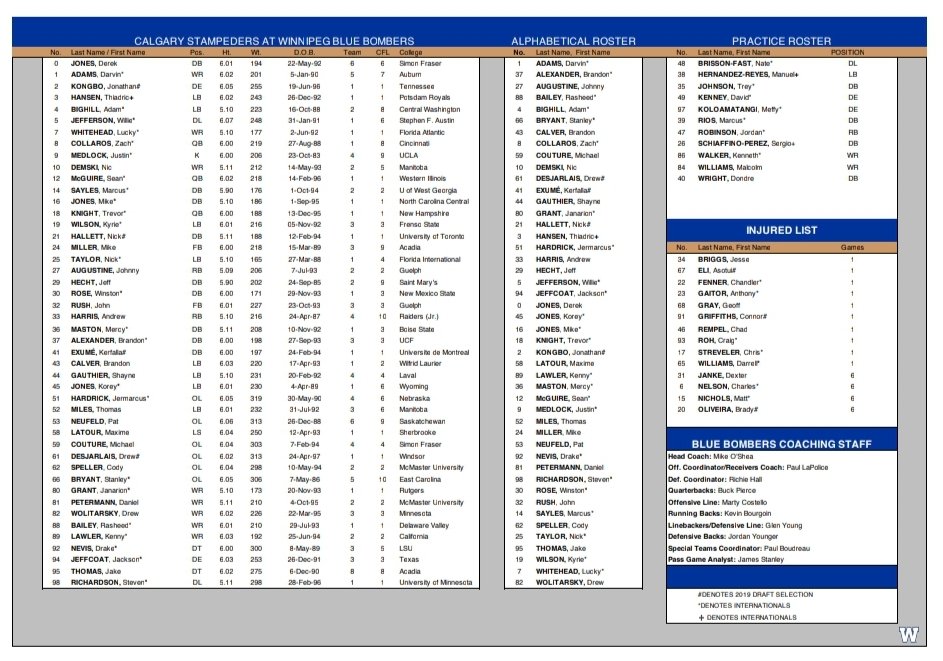The width and height of the screenshot is (943, 661).
Task: Click the 'Last Name / First Name' column header
Action: tap(108, 52)
